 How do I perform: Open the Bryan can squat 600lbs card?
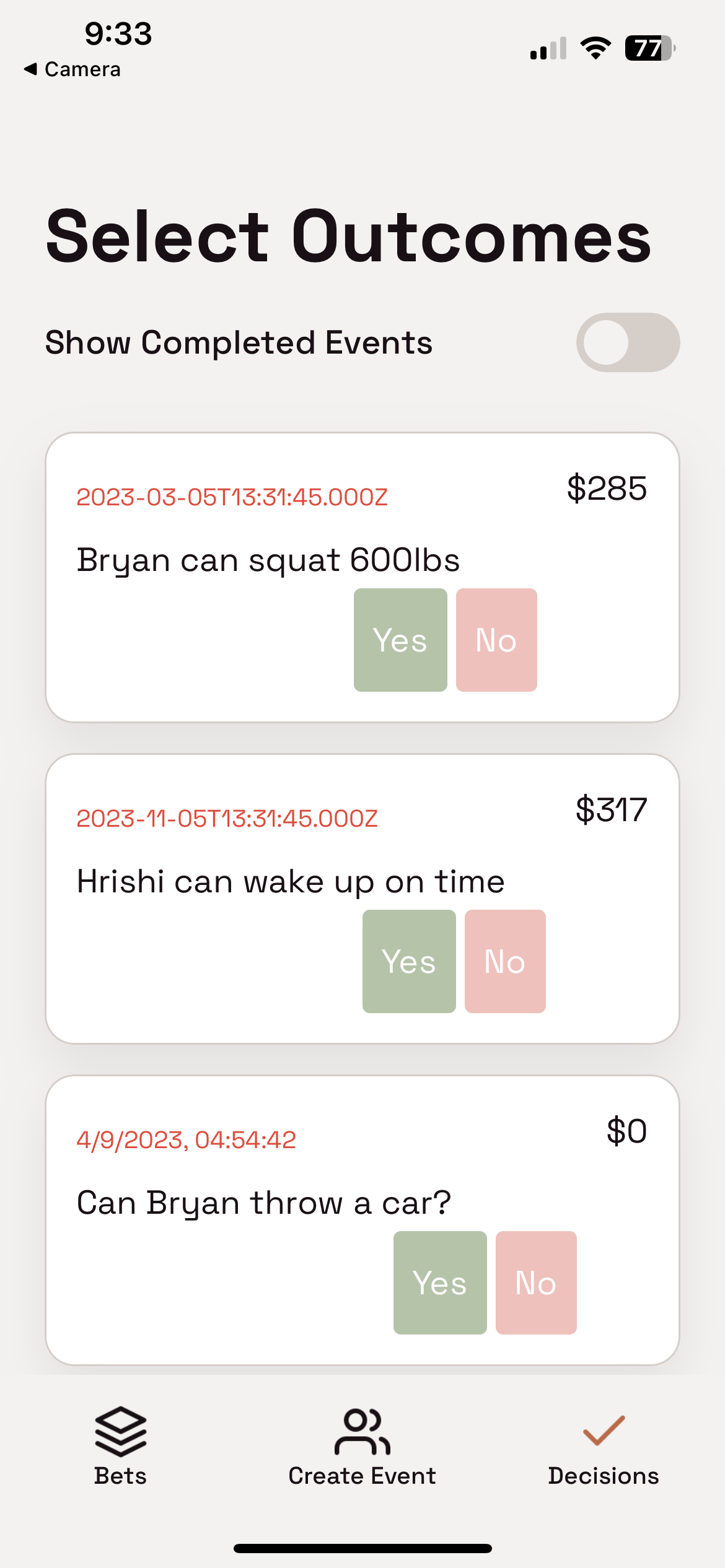coord(362,577)
